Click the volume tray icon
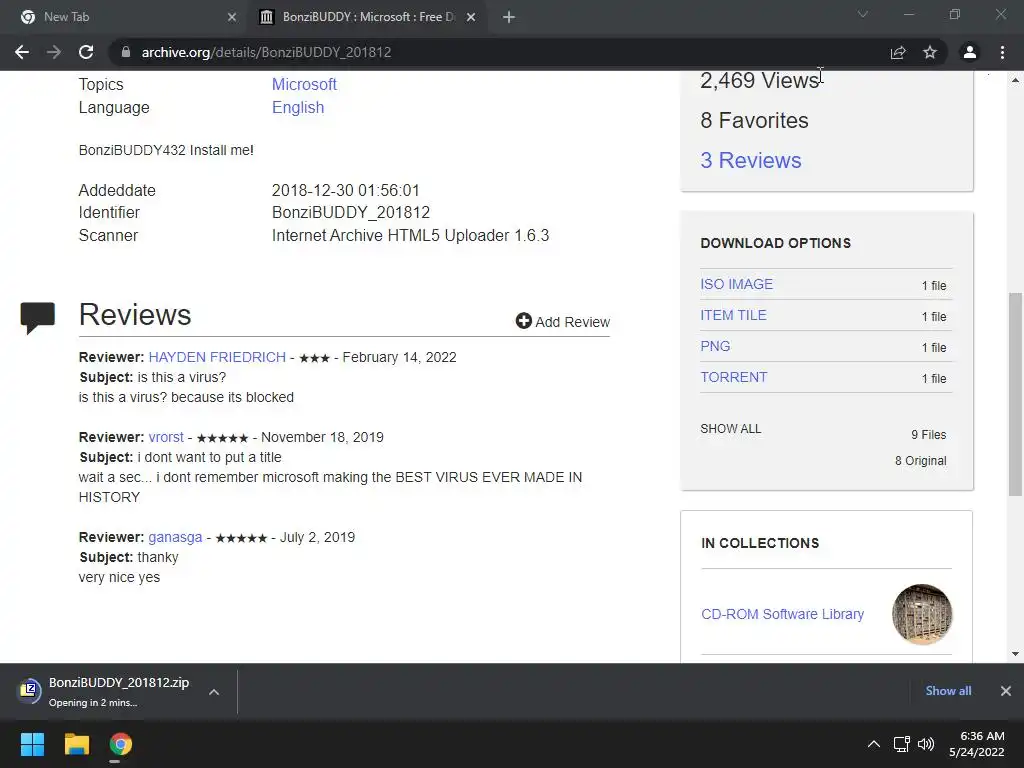The height and width of the screenshot is (768, 1024). point(926,744)
